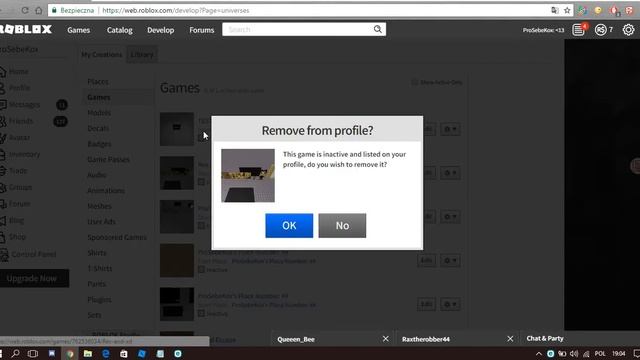Open gear dropdown of first listed game

click(x=450, y=129)
